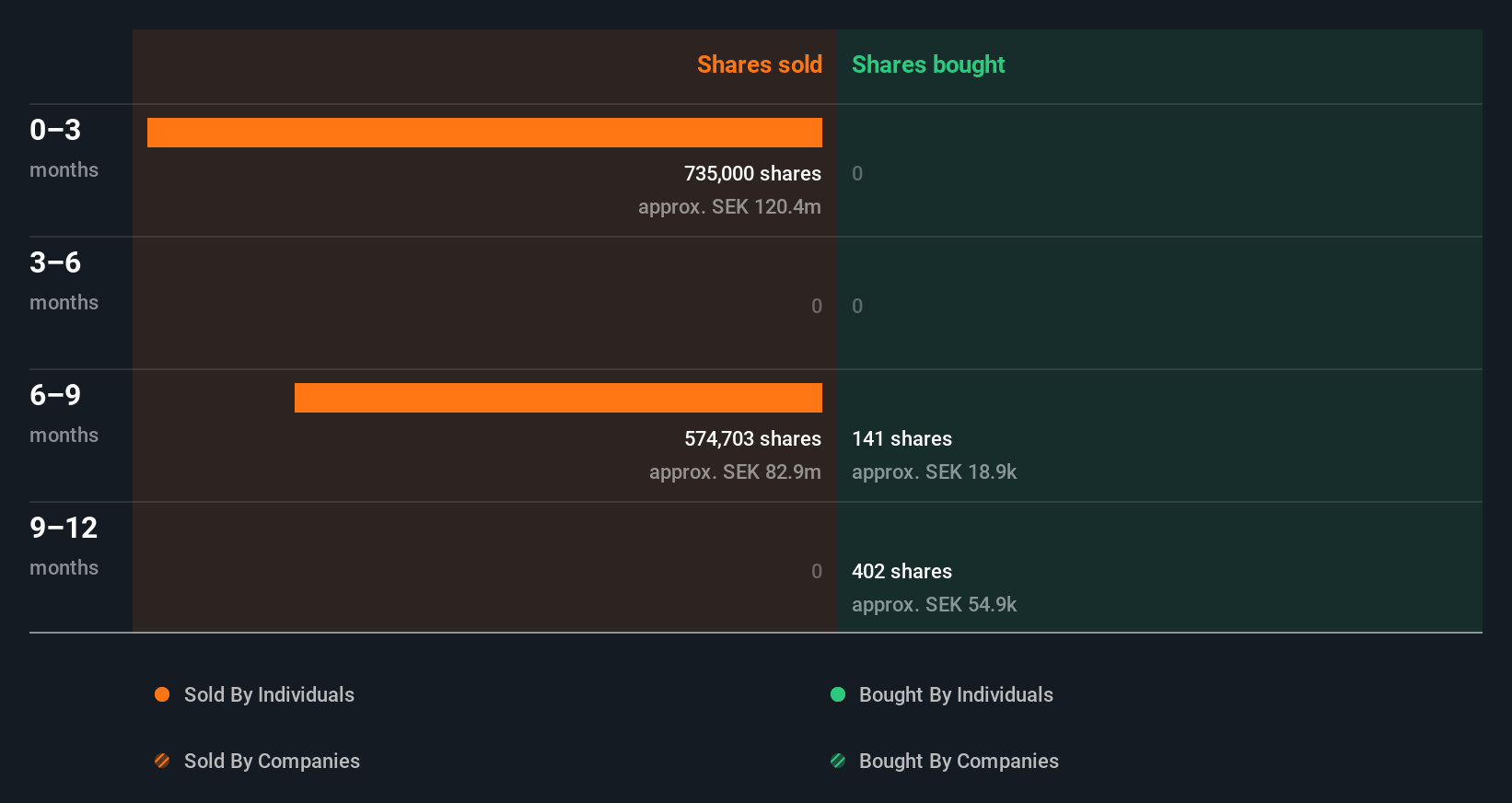1512x803 pixels.
Task: Toggle the Sold By Companies legend label
Action: 272,761
